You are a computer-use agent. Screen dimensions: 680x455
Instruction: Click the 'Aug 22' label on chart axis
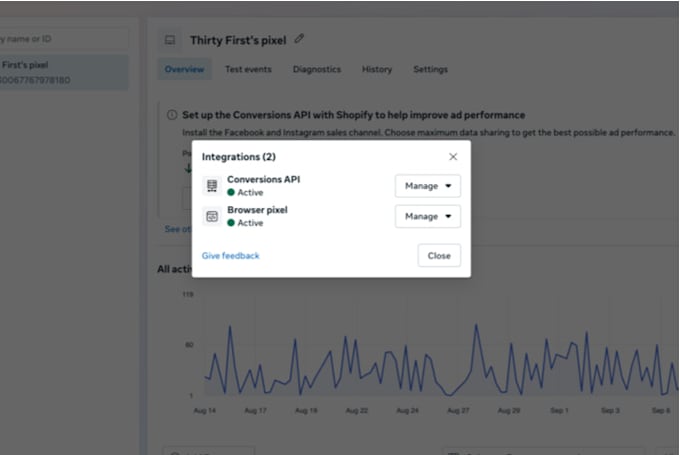click(x=356, y=410)
